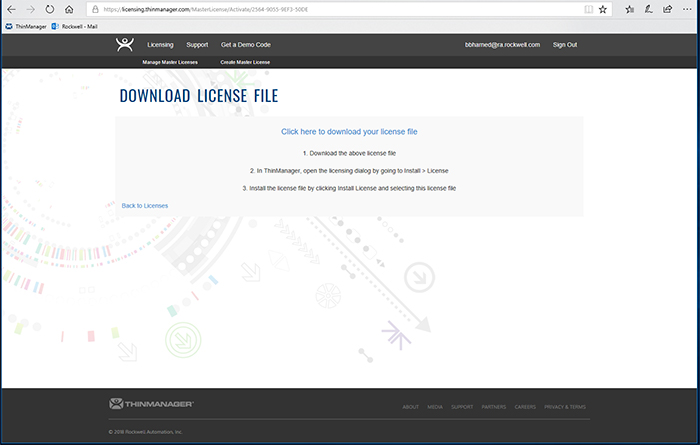
Task: Open the Licensing menu
Action: pos(160,45)
